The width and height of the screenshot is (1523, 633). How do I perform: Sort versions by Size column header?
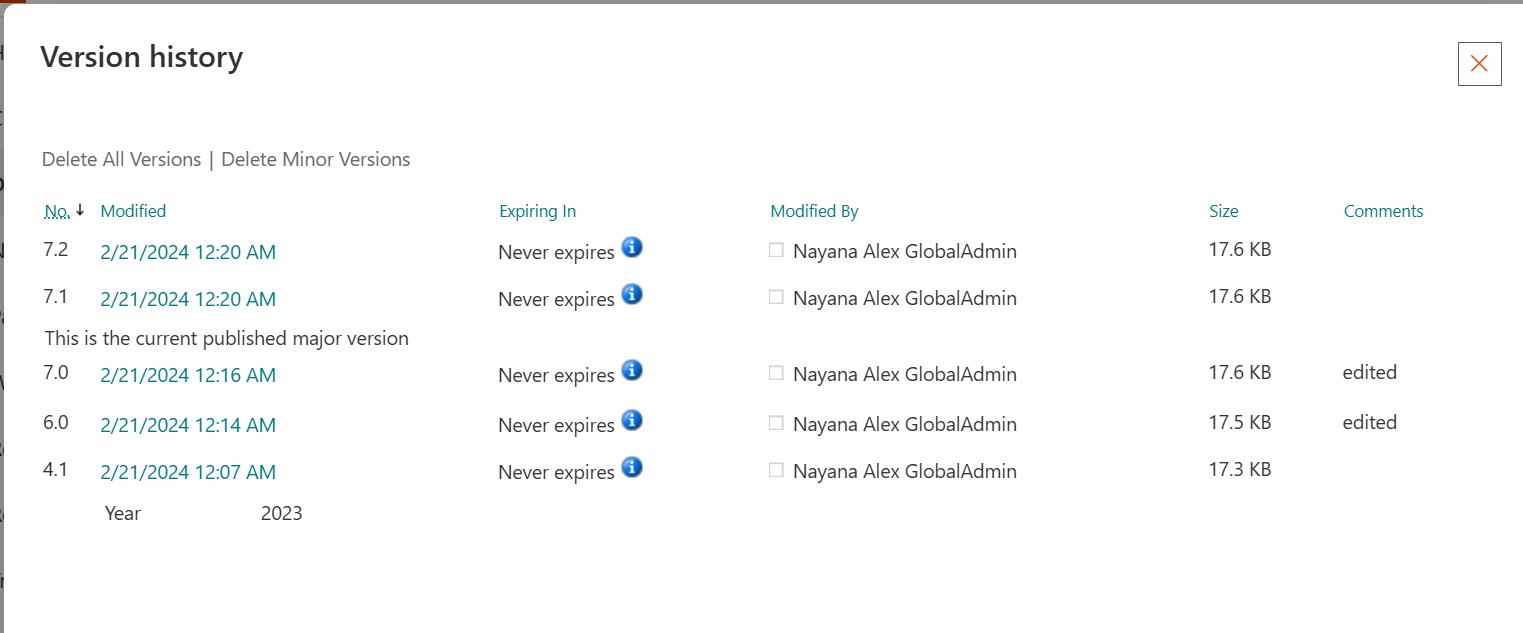click(x=1224, y=211)
